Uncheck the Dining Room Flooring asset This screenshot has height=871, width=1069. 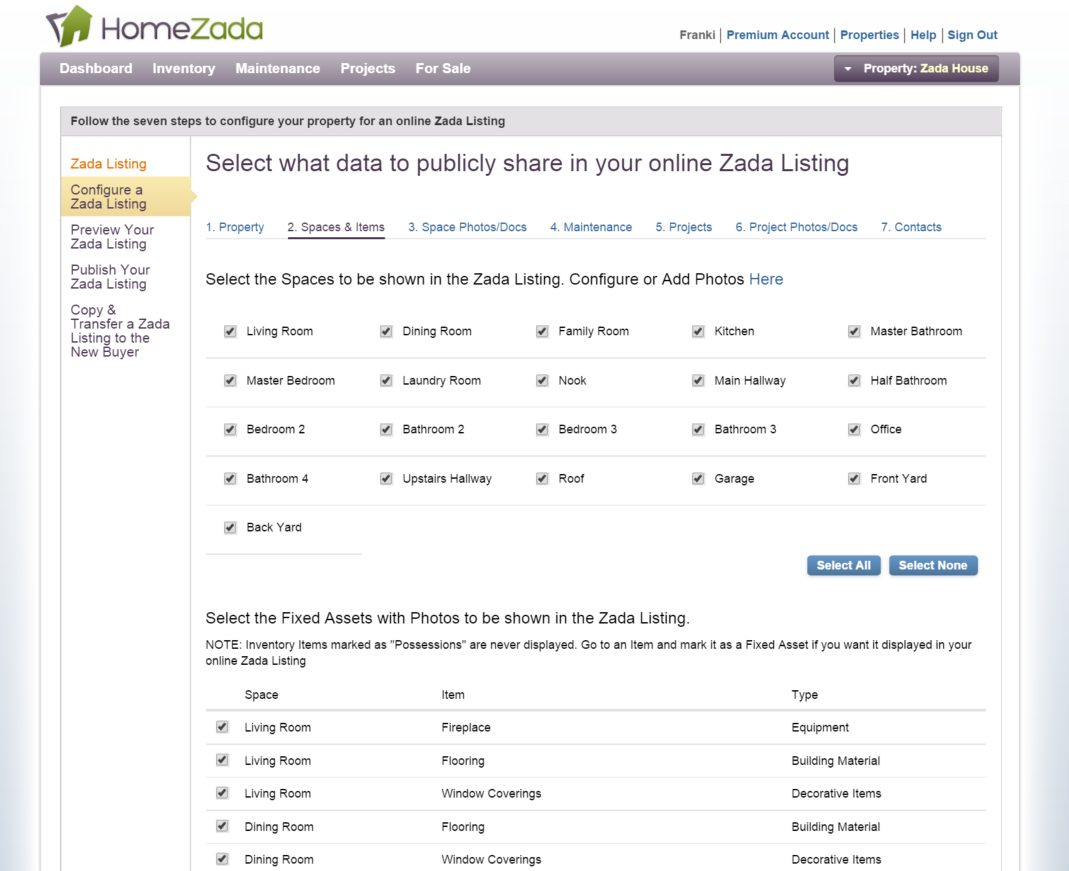[x=222, y=825]
